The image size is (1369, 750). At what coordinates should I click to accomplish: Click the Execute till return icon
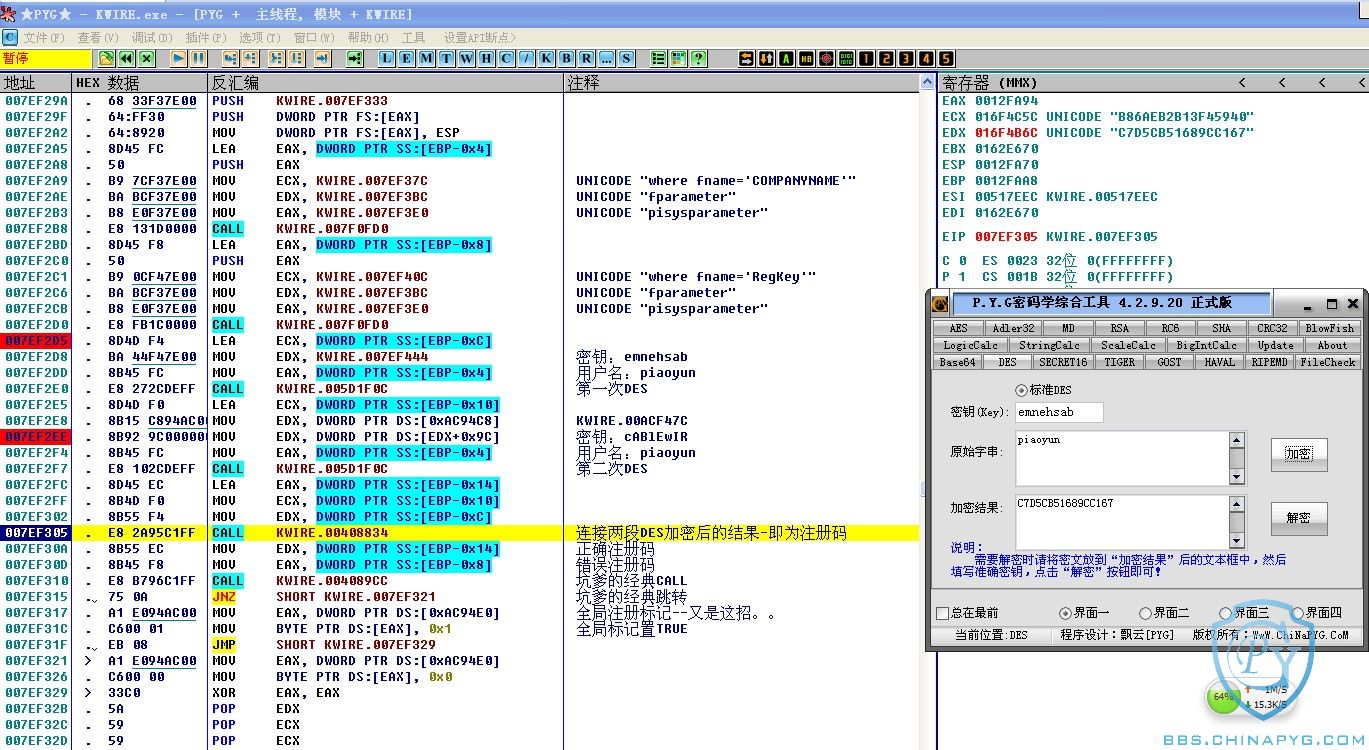(322, 58)
